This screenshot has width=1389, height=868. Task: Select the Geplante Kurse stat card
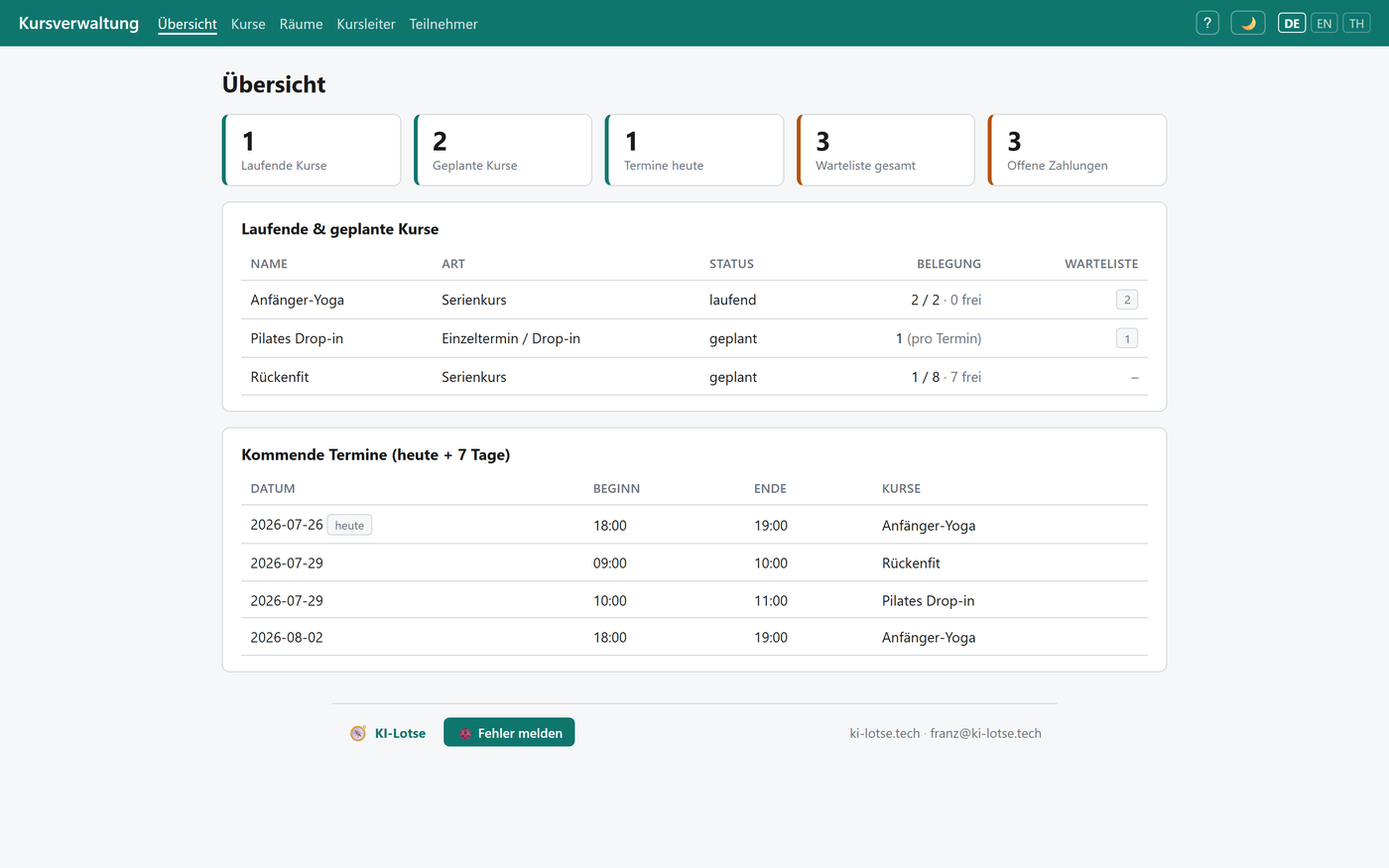pos(503,150)
